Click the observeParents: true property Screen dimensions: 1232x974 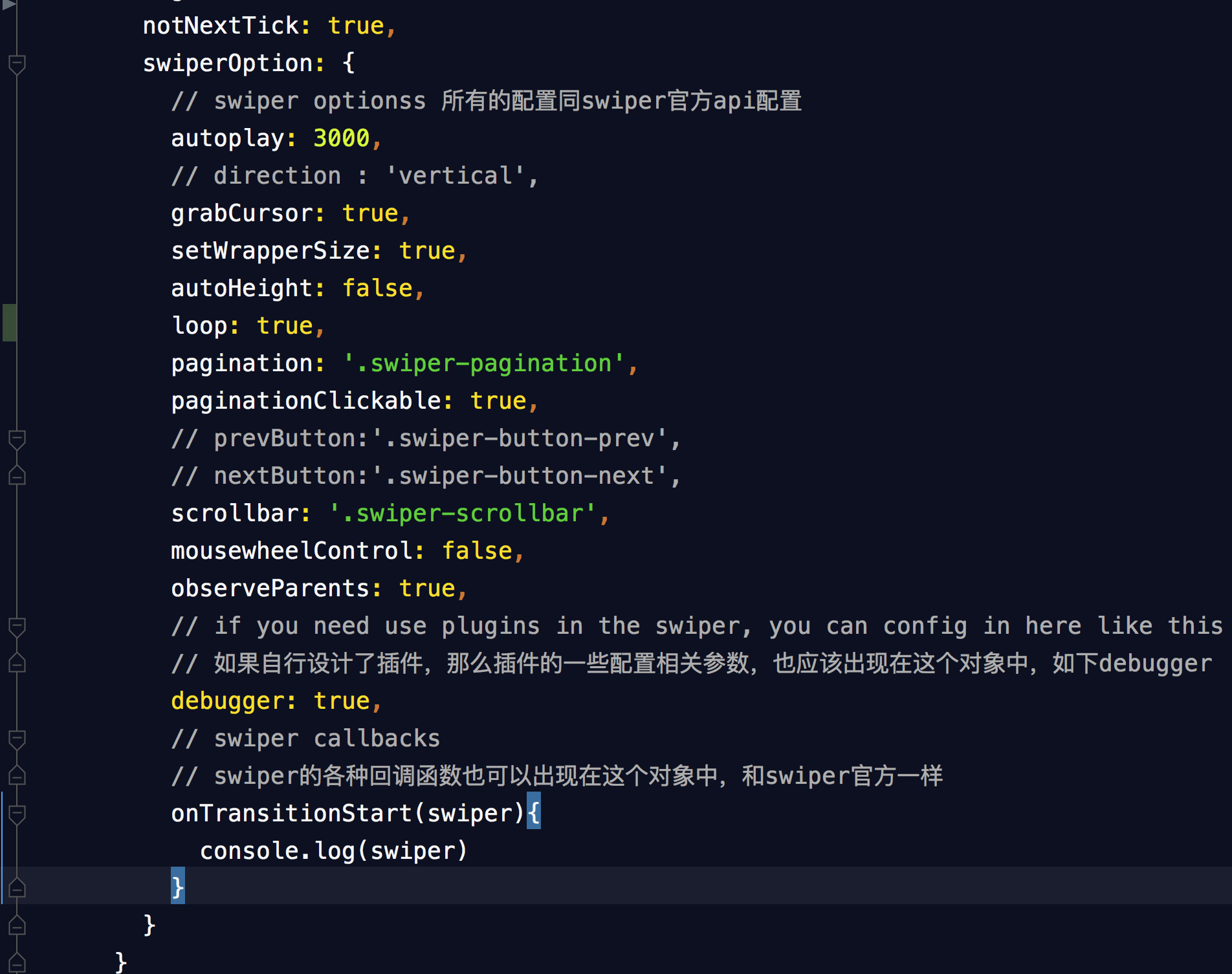click(x=317, y=588)
